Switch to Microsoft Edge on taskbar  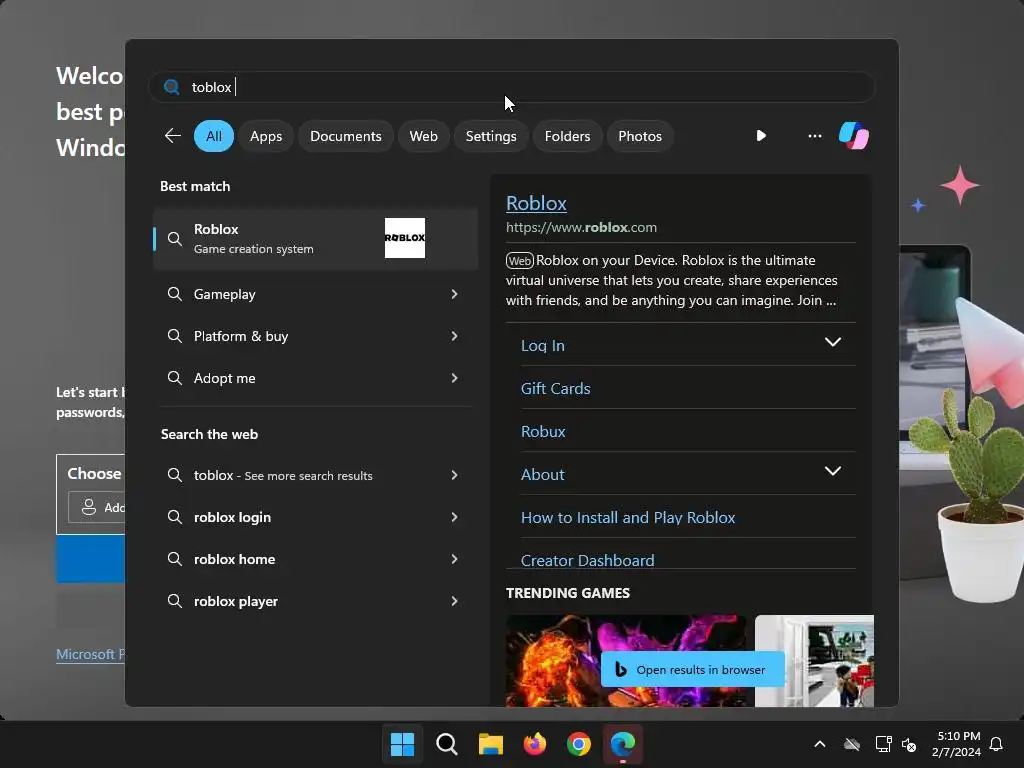(x=622, y=744)
